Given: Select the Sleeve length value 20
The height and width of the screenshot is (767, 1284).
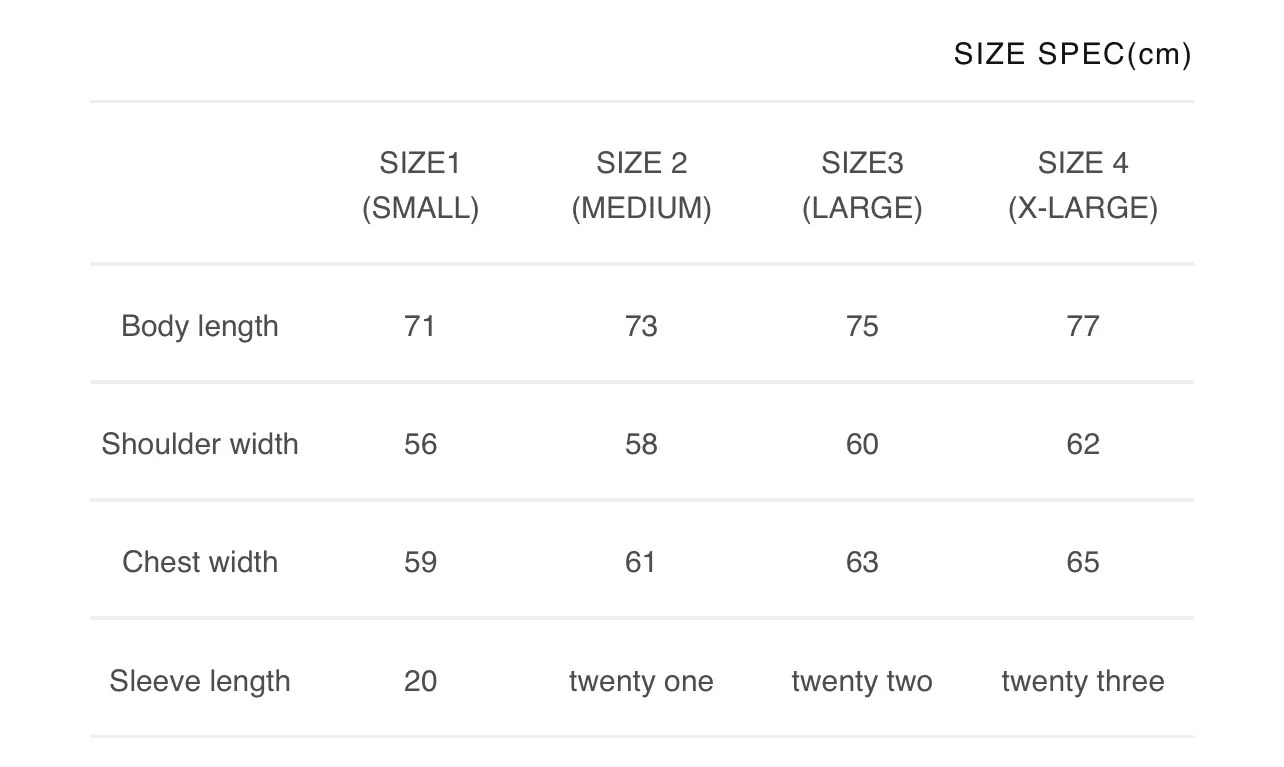Looking at the screenshot, I should coord(420,681).
